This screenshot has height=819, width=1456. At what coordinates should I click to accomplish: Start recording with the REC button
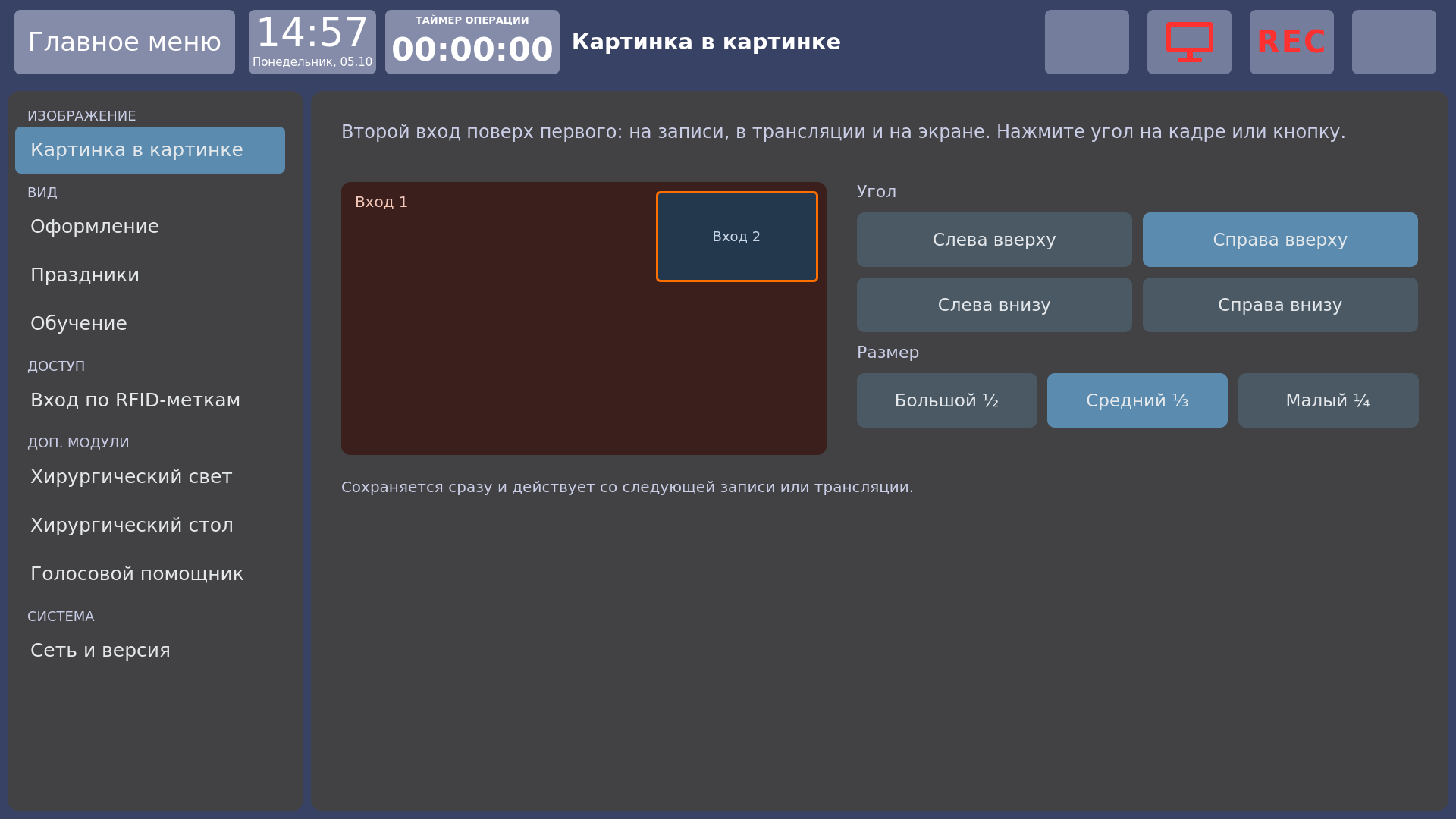coord(1291,42)
